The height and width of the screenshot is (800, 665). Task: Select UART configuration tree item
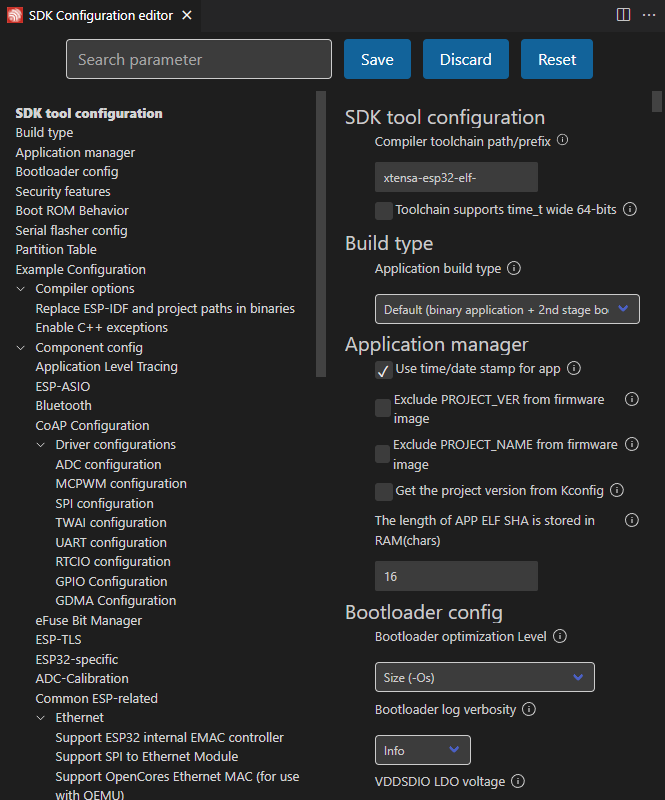click(111, 542)
